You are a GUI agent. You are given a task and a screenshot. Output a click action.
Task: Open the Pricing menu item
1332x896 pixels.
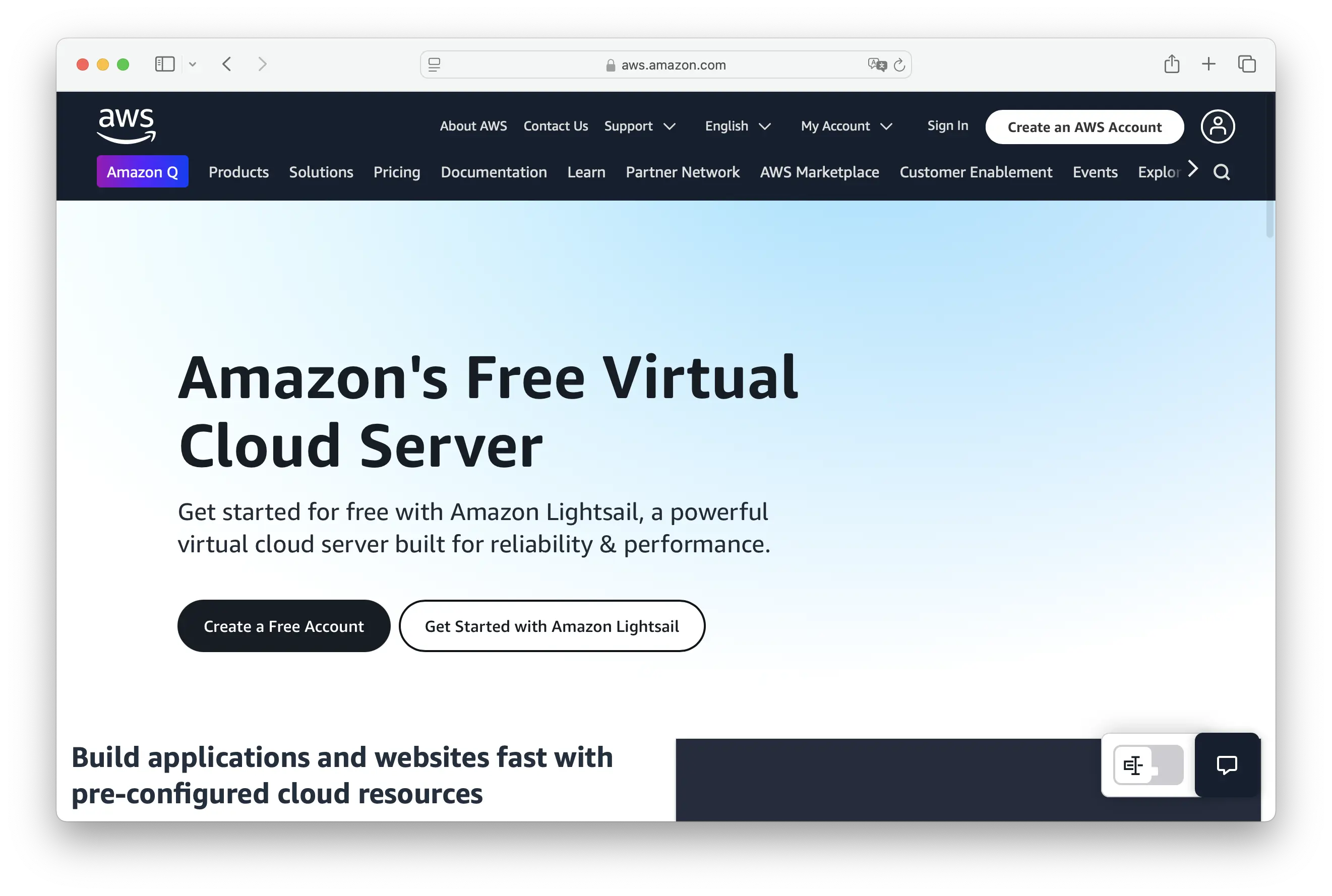tap(397, 172)
